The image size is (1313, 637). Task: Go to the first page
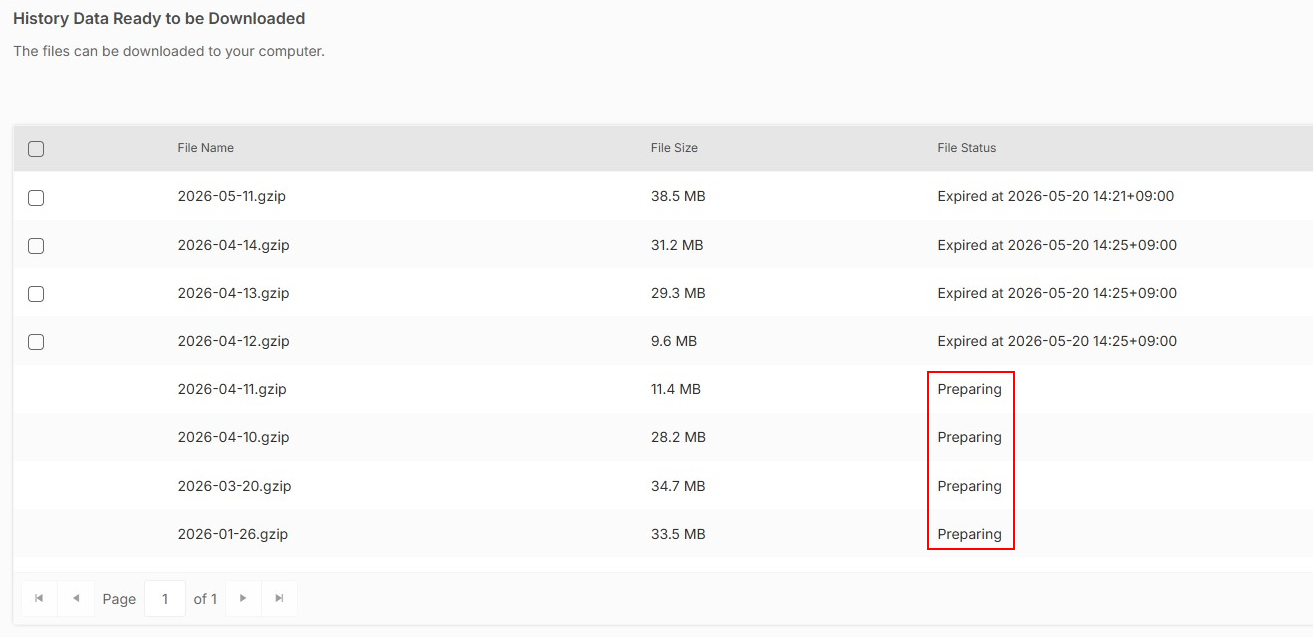point(39,598)
